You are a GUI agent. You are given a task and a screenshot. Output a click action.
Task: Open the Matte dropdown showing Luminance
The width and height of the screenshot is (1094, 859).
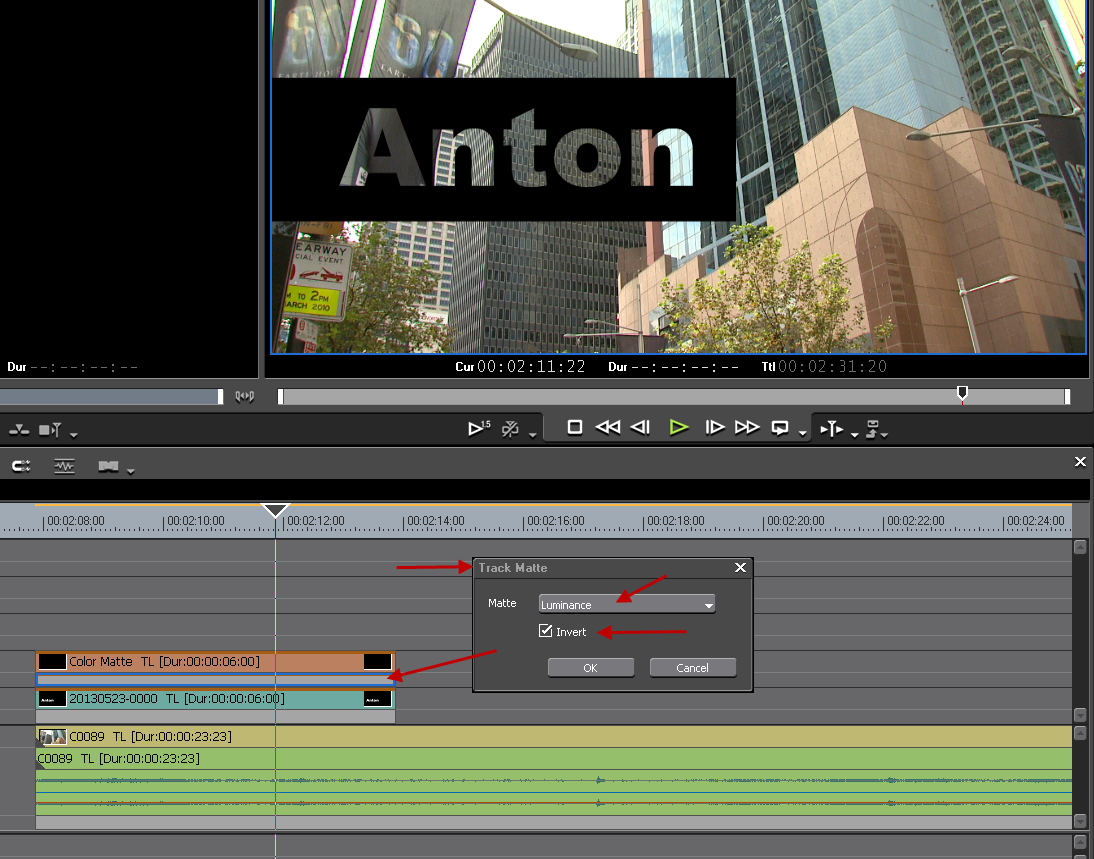click(626, 604)
